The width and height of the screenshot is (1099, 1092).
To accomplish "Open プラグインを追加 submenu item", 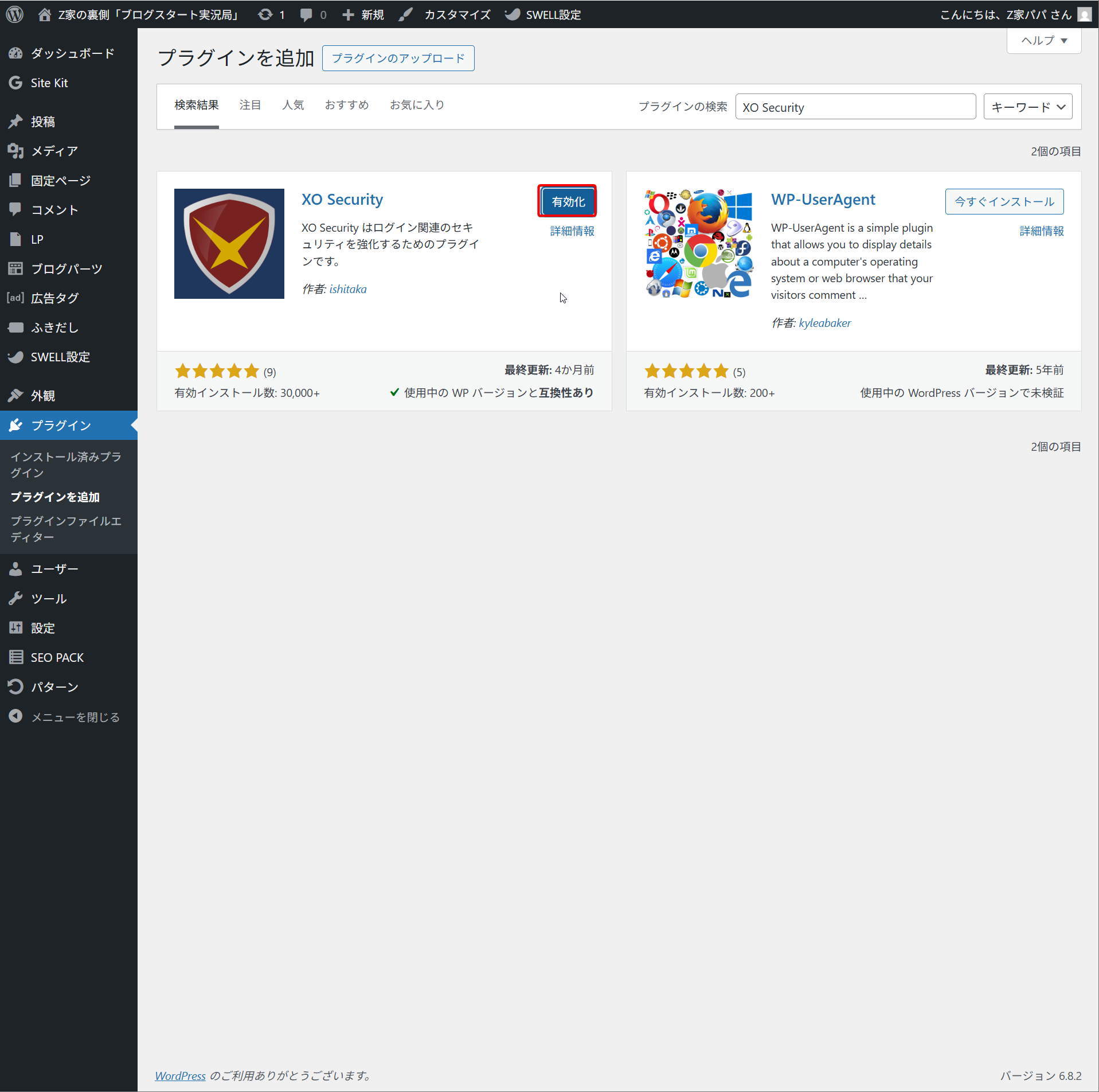I will pyautogui.click(x=55, y=497).
